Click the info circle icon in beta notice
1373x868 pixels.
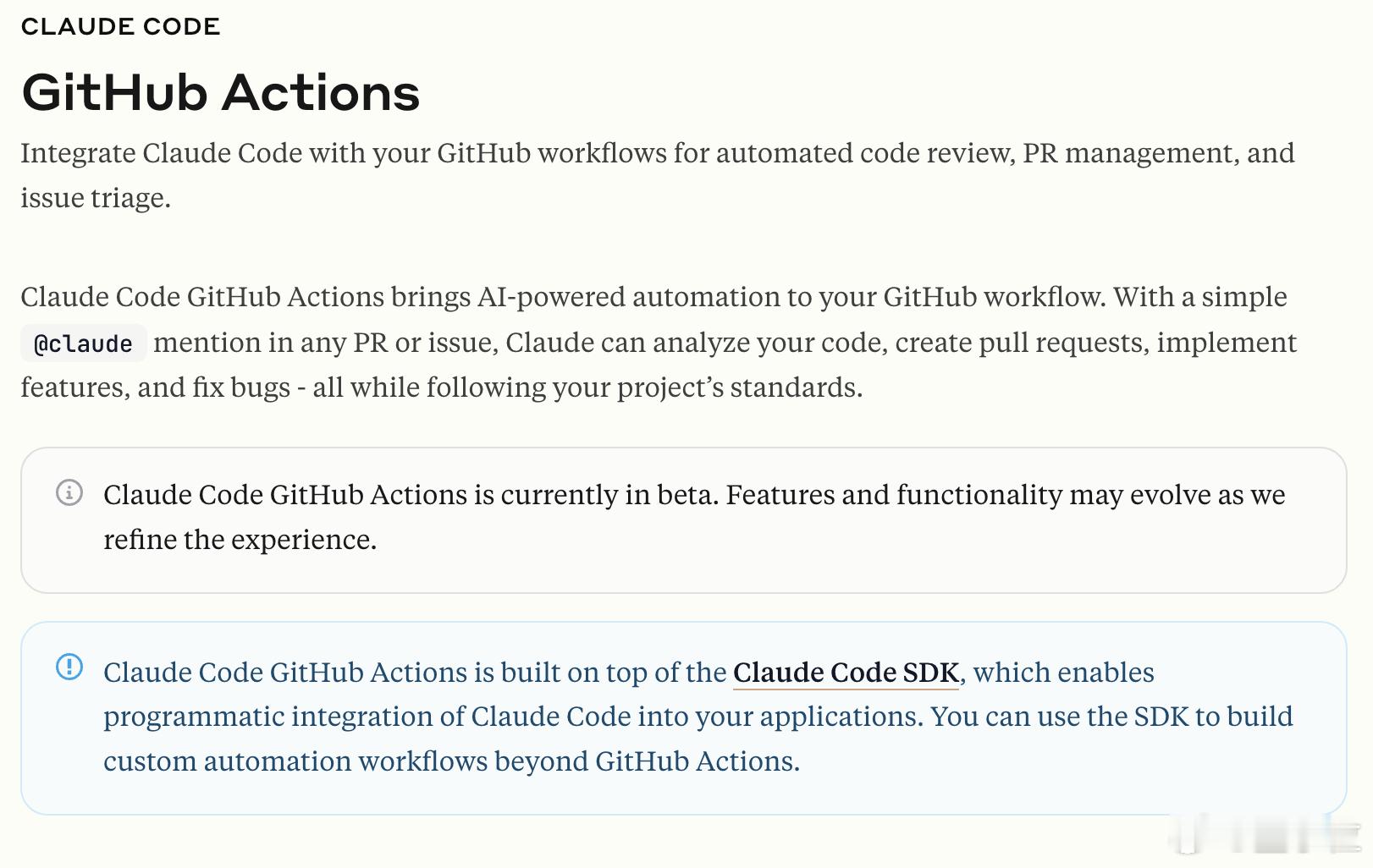(x=69, y=492)
